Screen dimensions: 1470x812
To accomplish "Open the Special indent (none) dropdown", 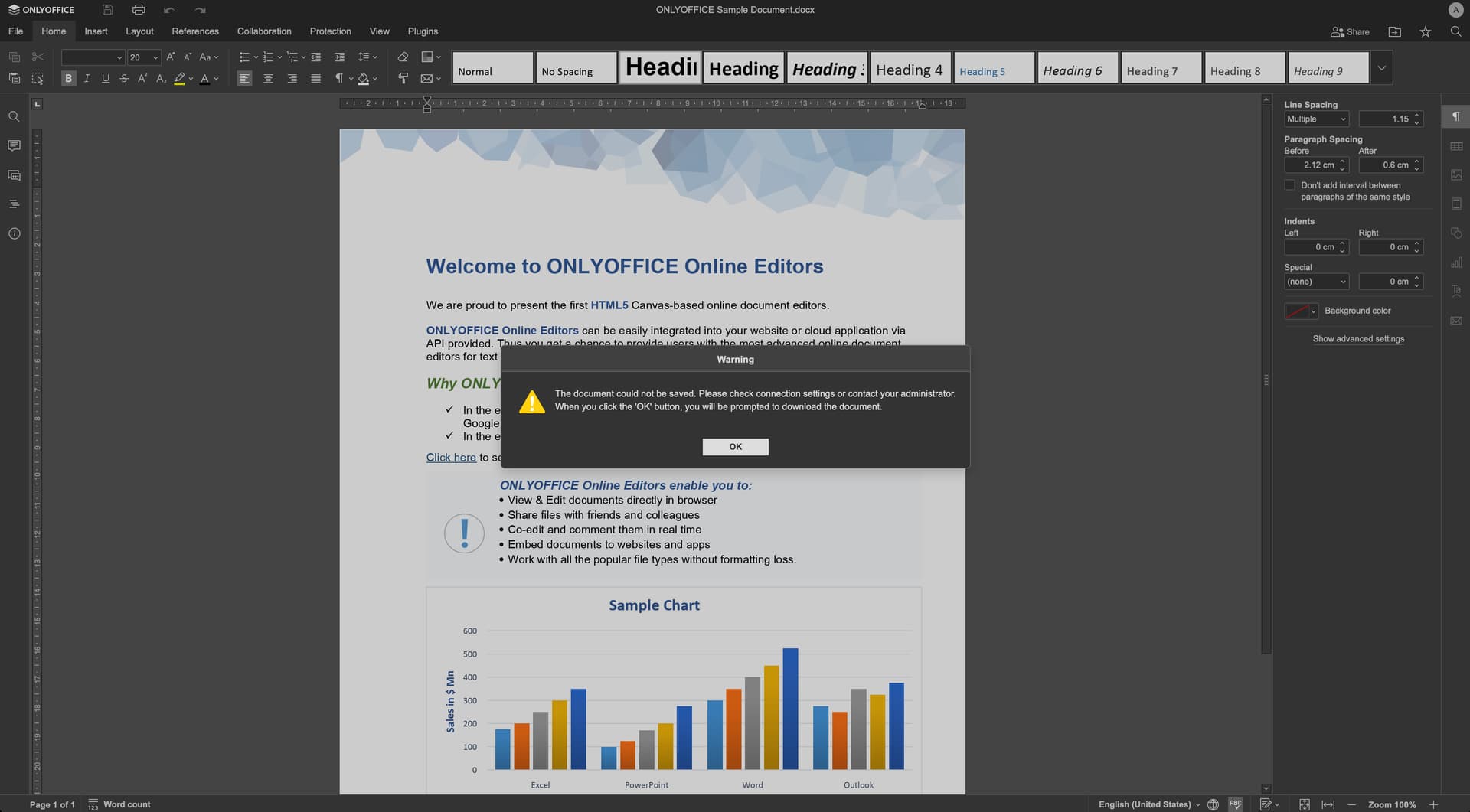I will point(1316,282).
